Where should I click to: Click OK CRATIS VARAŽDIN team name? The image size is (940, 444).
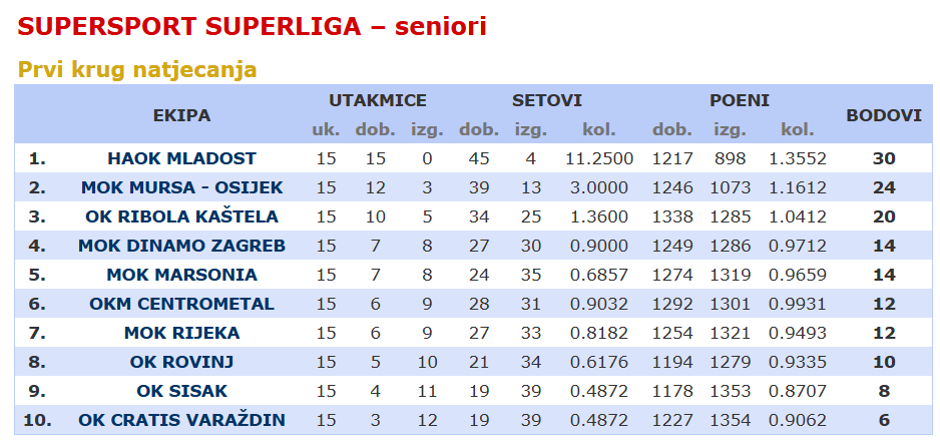(182, 420)
